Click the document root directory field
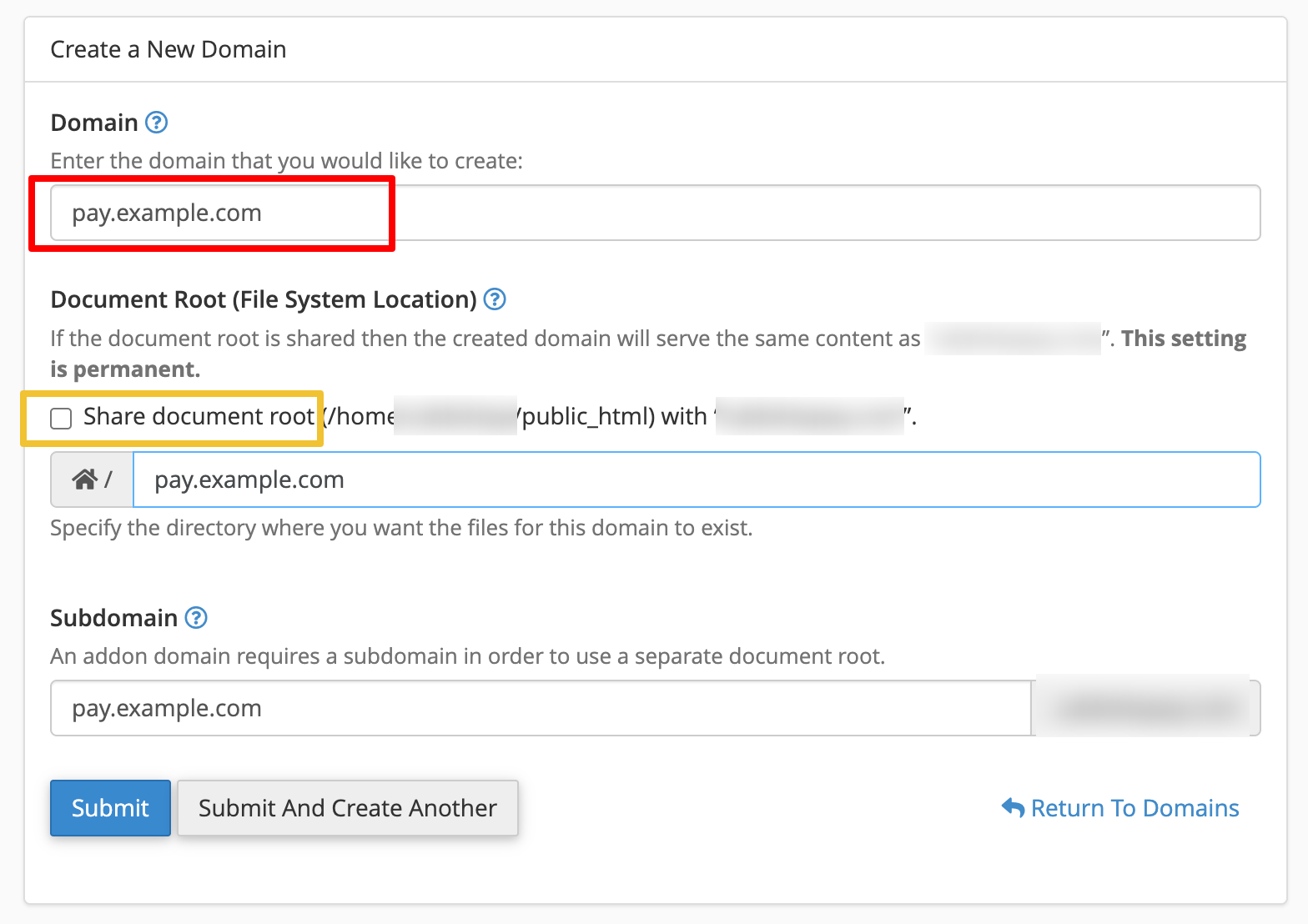Image resolution: width=1308 pixels, height=924 pixels. click(x=697, y=480)
